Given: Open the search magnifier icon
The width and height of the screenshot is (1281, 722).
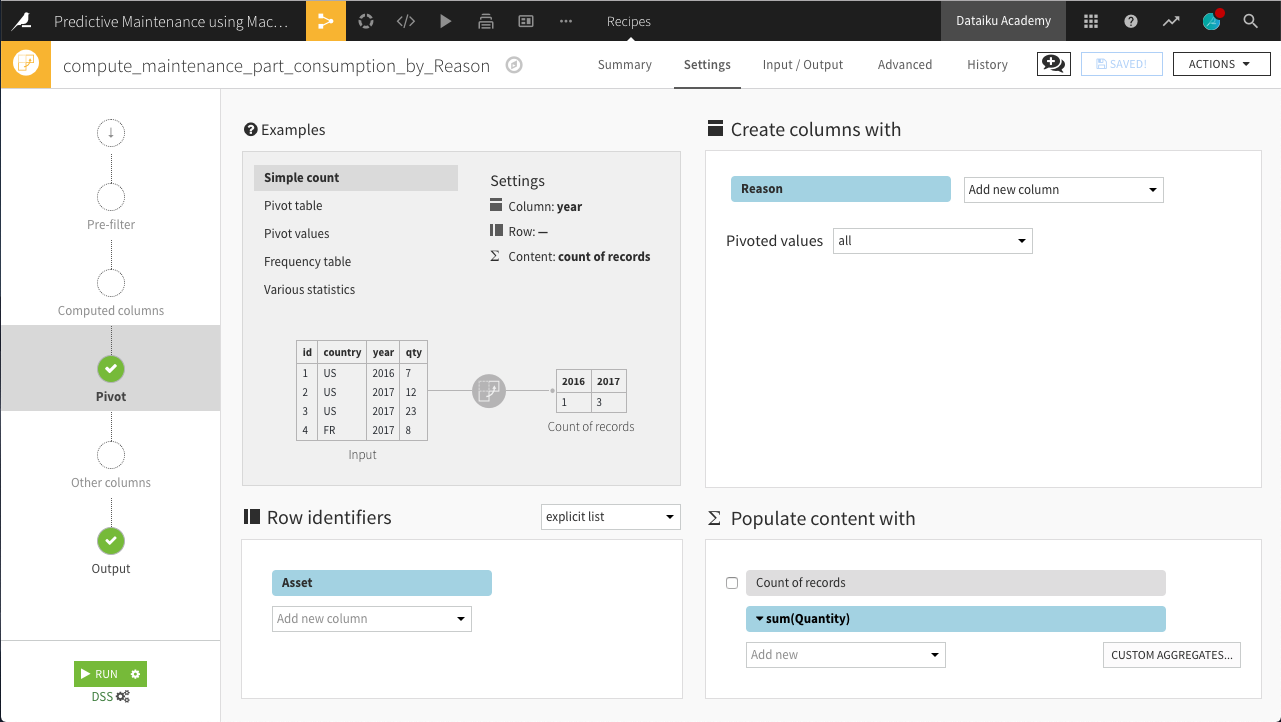Looking at the screenshot, I should [x=1250, y=21].
